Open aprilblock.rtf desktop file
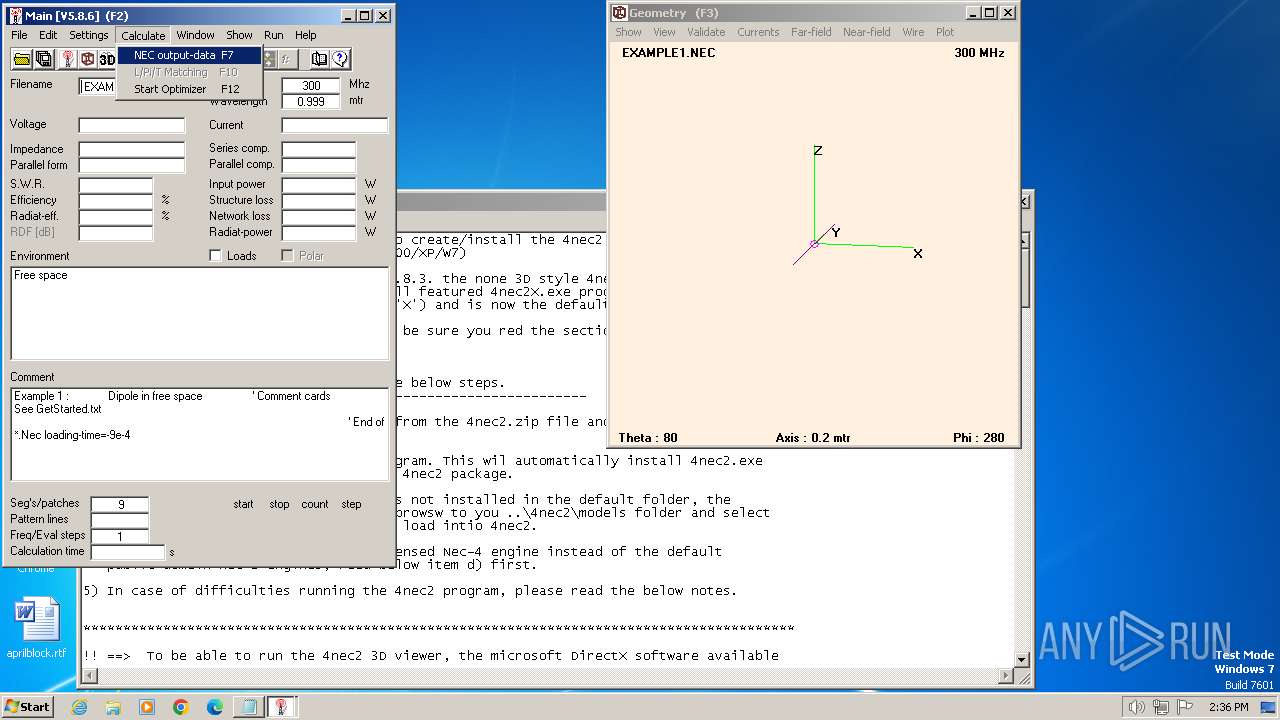1280x720 pixels. 36,628
